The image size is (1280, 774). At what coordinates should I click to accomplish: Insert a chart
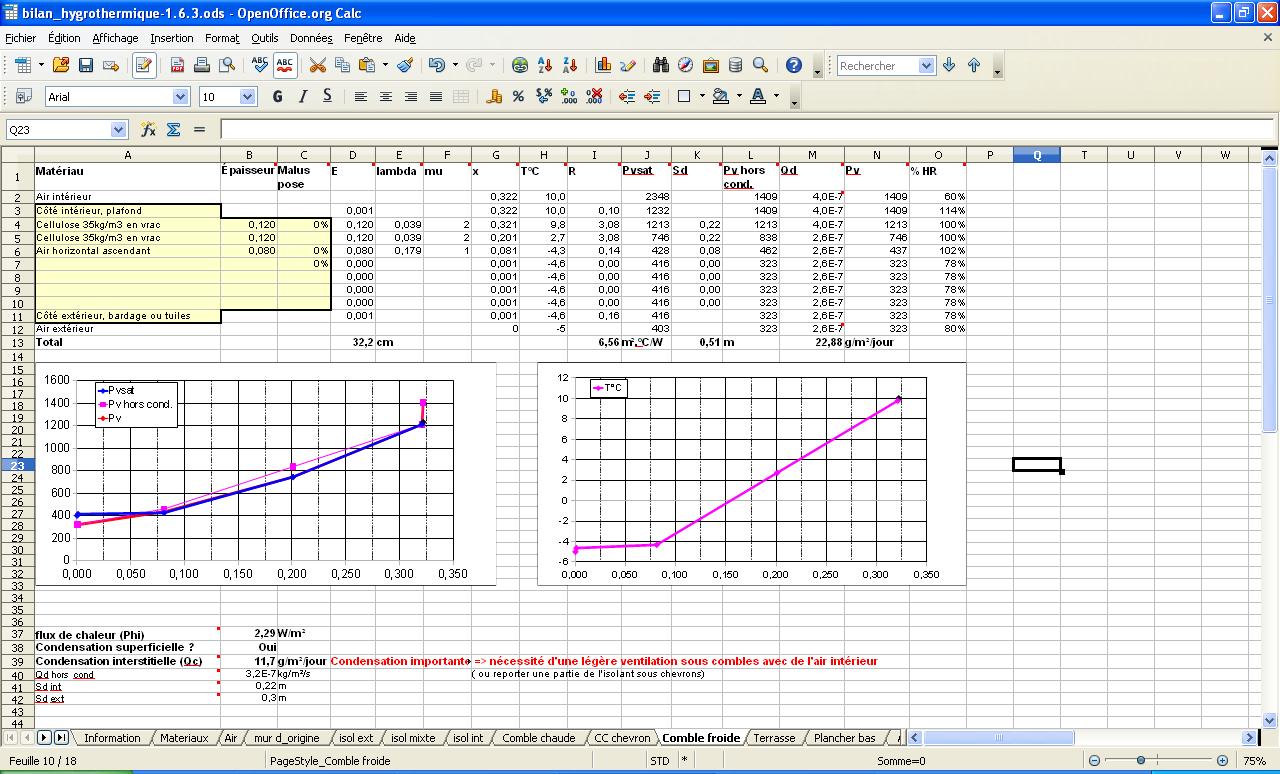pos(603,65)
